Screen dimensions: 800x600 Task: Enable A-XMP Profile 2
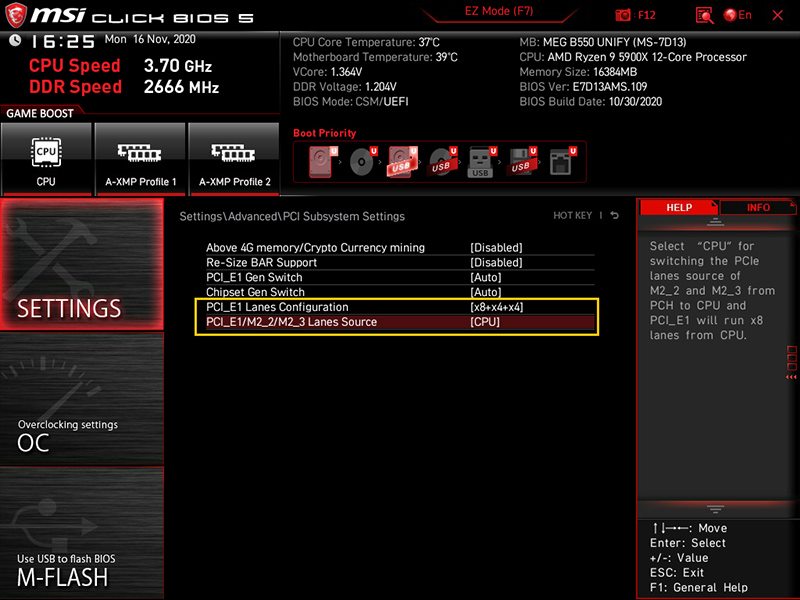pyautogui.click(x=234, y=159)
